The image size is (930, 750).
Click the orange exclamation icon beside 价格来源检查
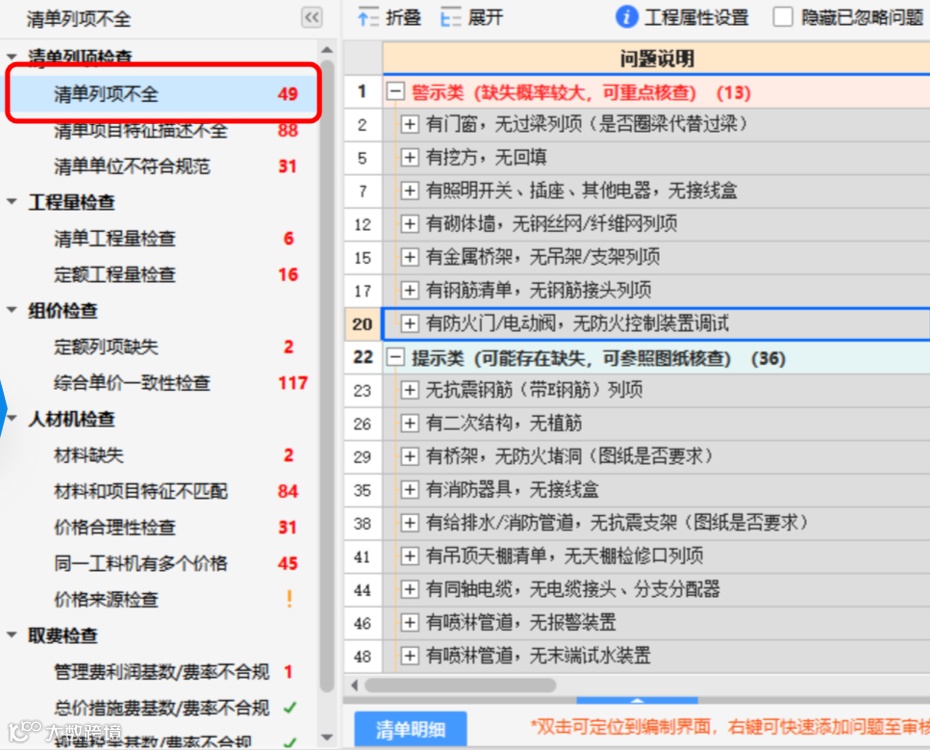pyautogui.click(x=289, y=599)
